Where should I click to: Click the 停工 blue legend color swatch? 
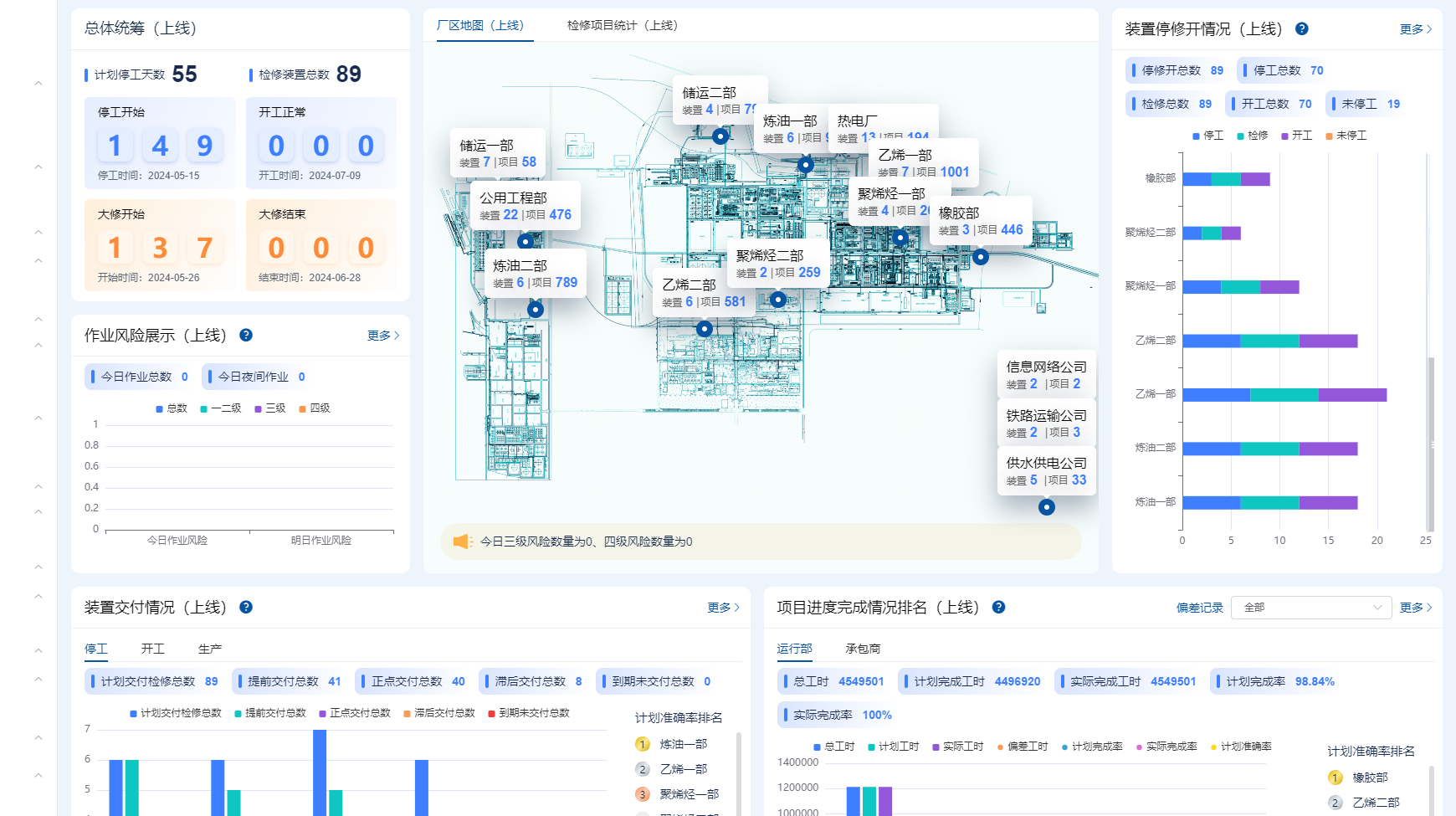(x=1197, y=136)
